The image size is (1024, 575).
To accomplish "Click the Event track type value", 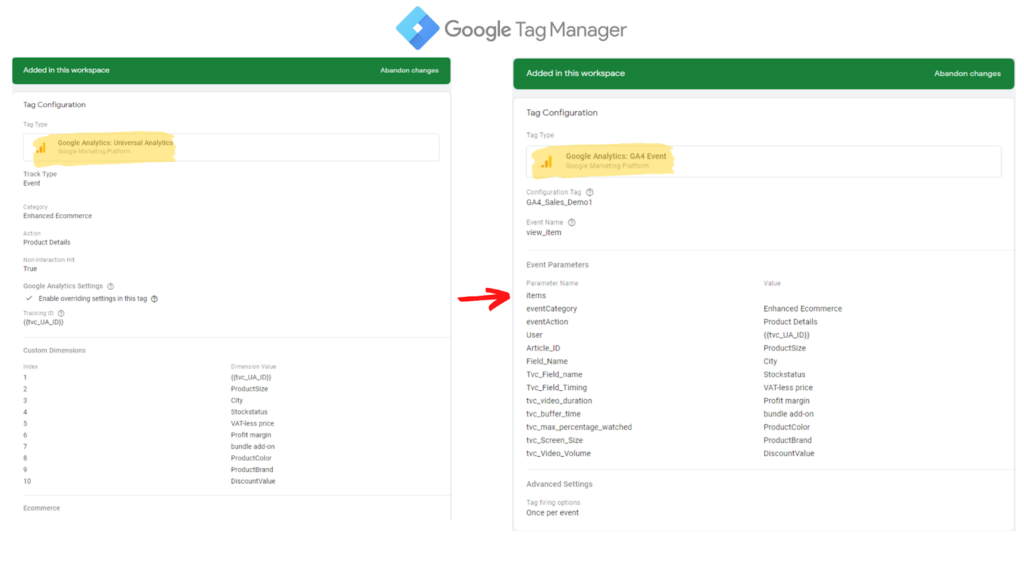I will click(31, 184).
